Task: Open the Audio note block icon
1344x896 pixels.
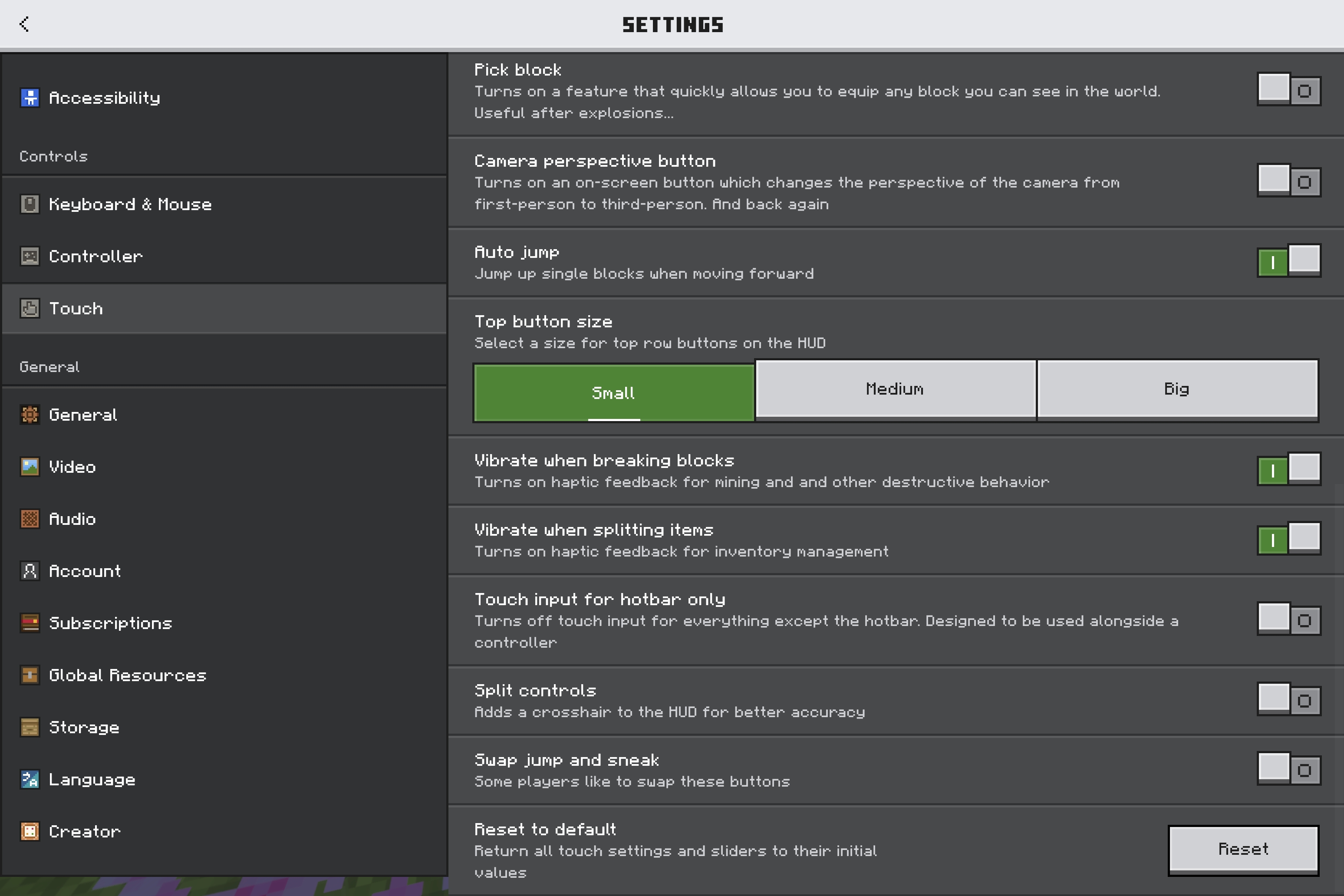Action: [30, 519]
